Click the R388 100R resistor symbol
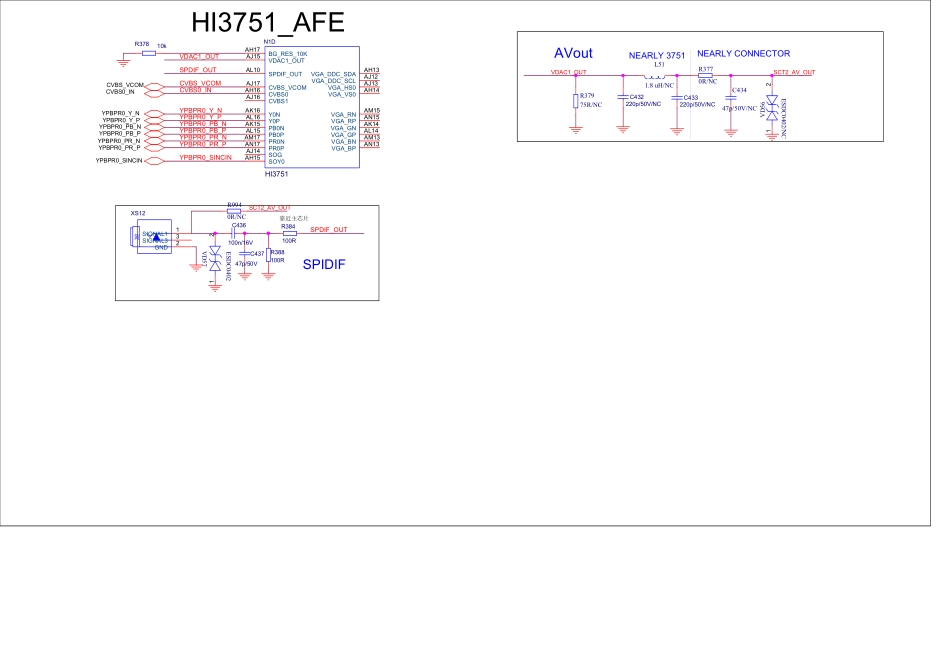The height and width of the screenshot is (672, 950). (268, 256)
